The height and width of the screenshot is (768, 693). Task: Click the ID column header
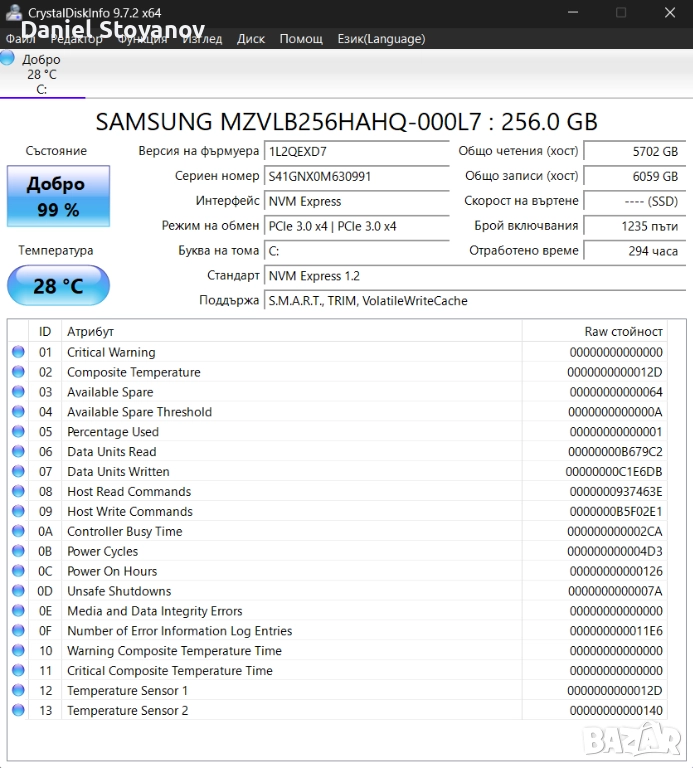[45, 332]
